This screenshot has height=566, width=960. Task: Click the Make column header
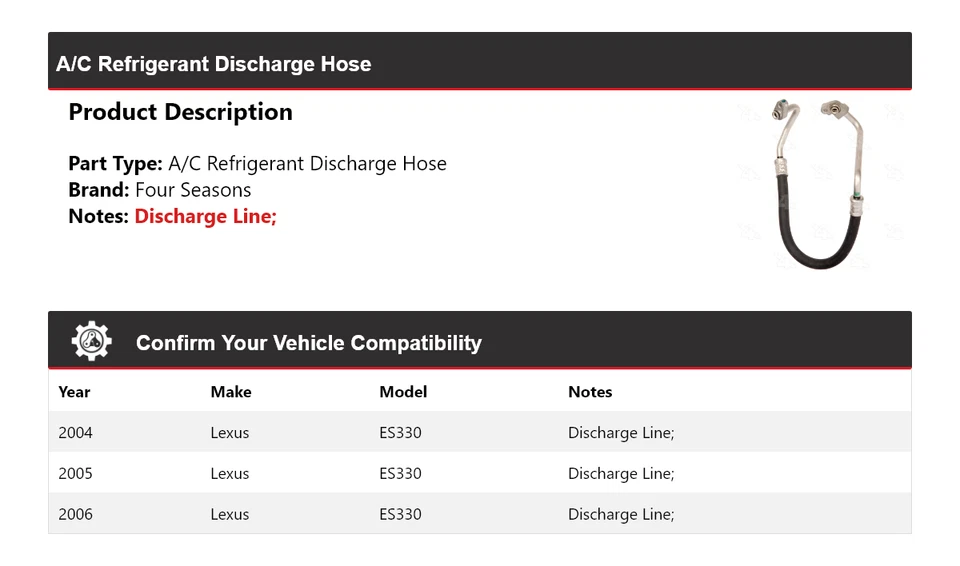click(231, 392)
